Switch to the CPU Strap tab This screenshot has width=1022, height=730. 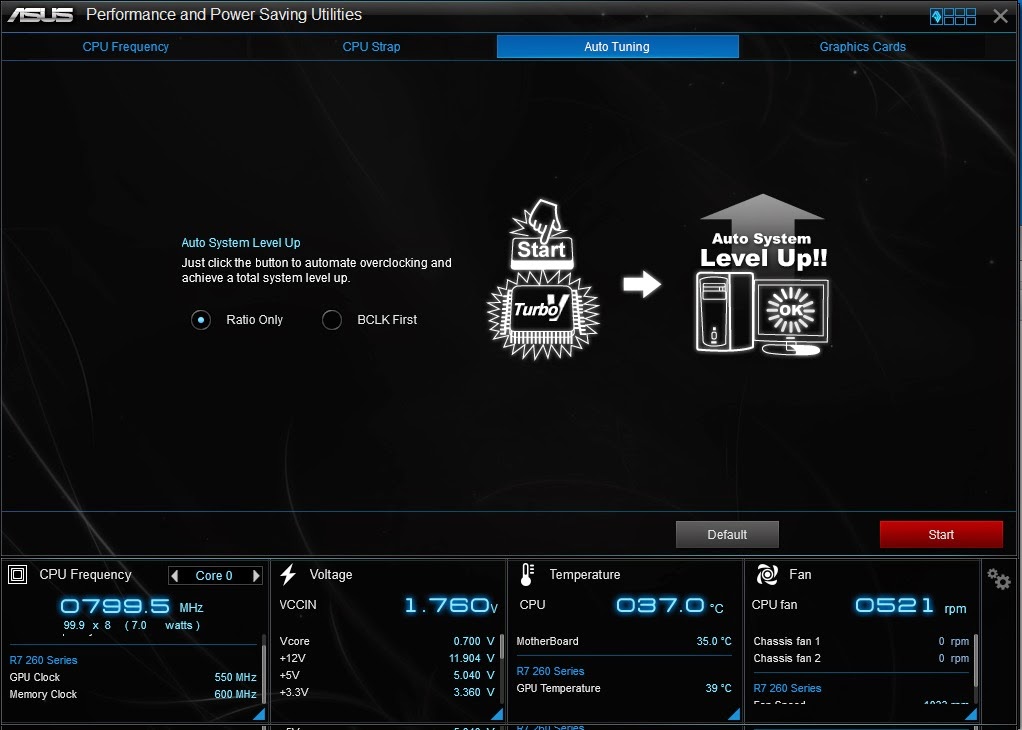372,47
